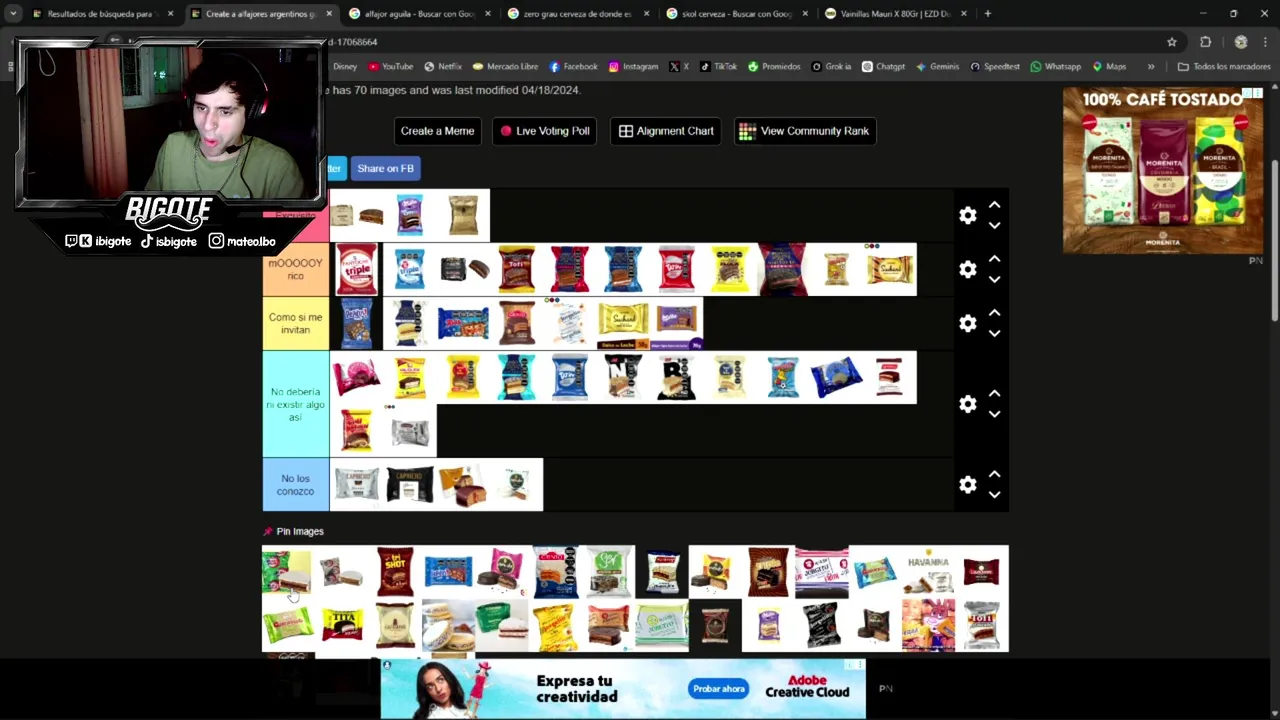Start a Live Voting Poll
The height and width of the screenshot is (720, 1280).
click(545, 131)
